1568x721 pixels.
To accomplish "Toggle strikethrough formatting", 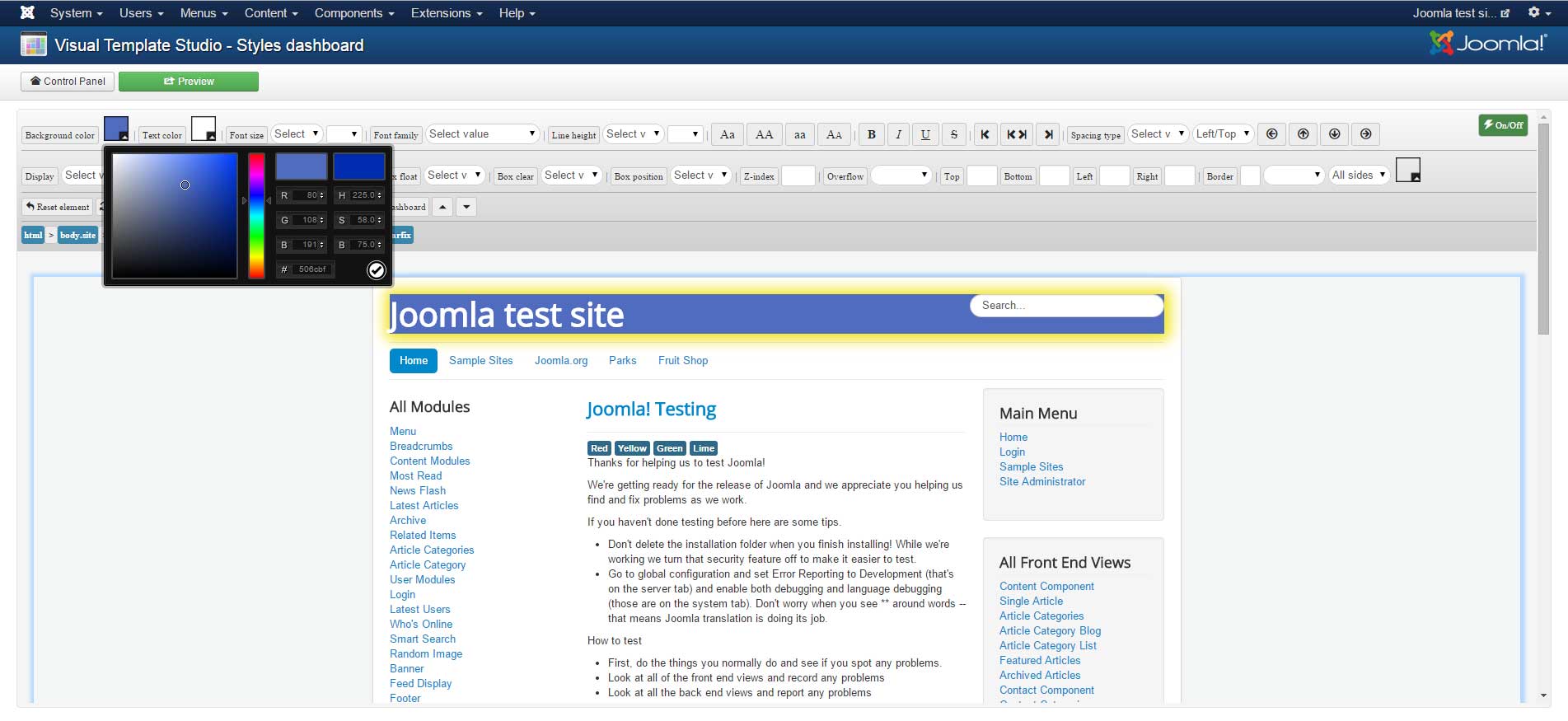I will (x=954, y=134).
